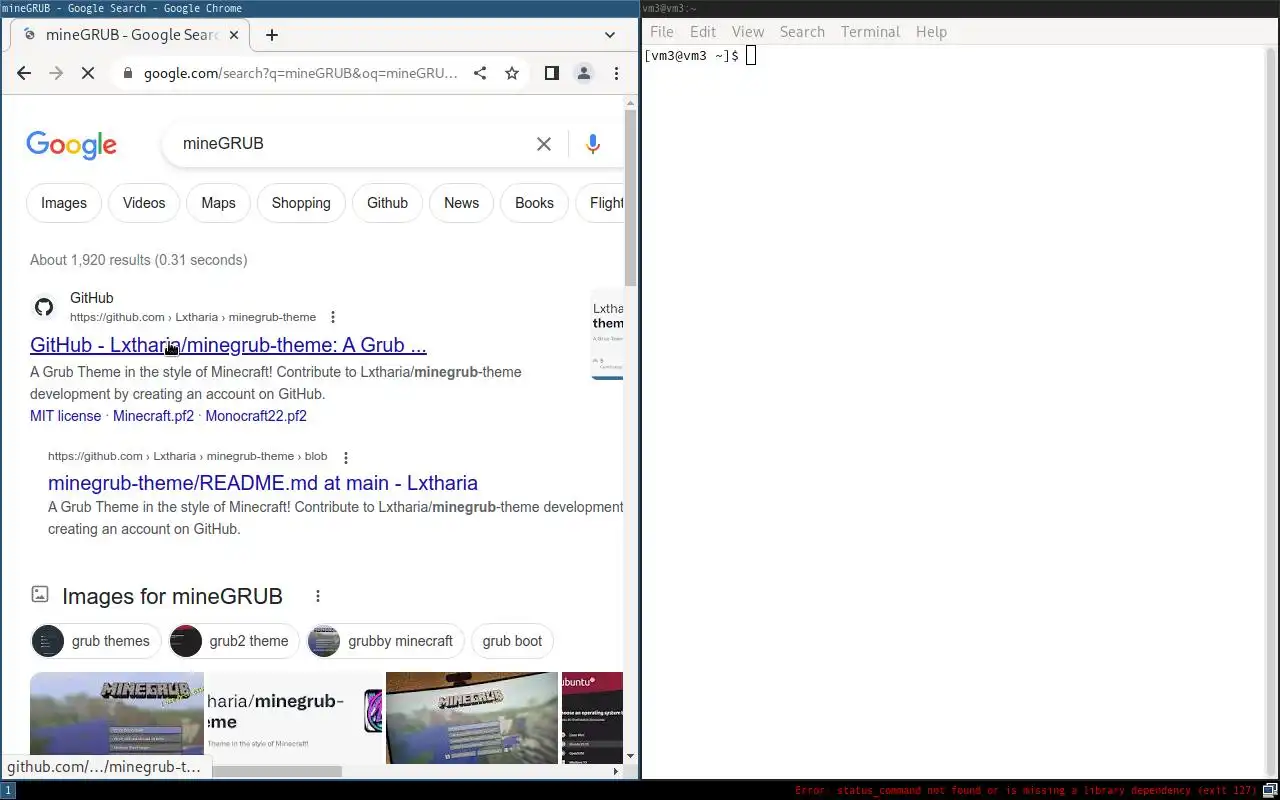Image resolution: width=1280 pixels, height=800 pixels.
Task: Filter results by Images
Action: click(x=64, y=203)
